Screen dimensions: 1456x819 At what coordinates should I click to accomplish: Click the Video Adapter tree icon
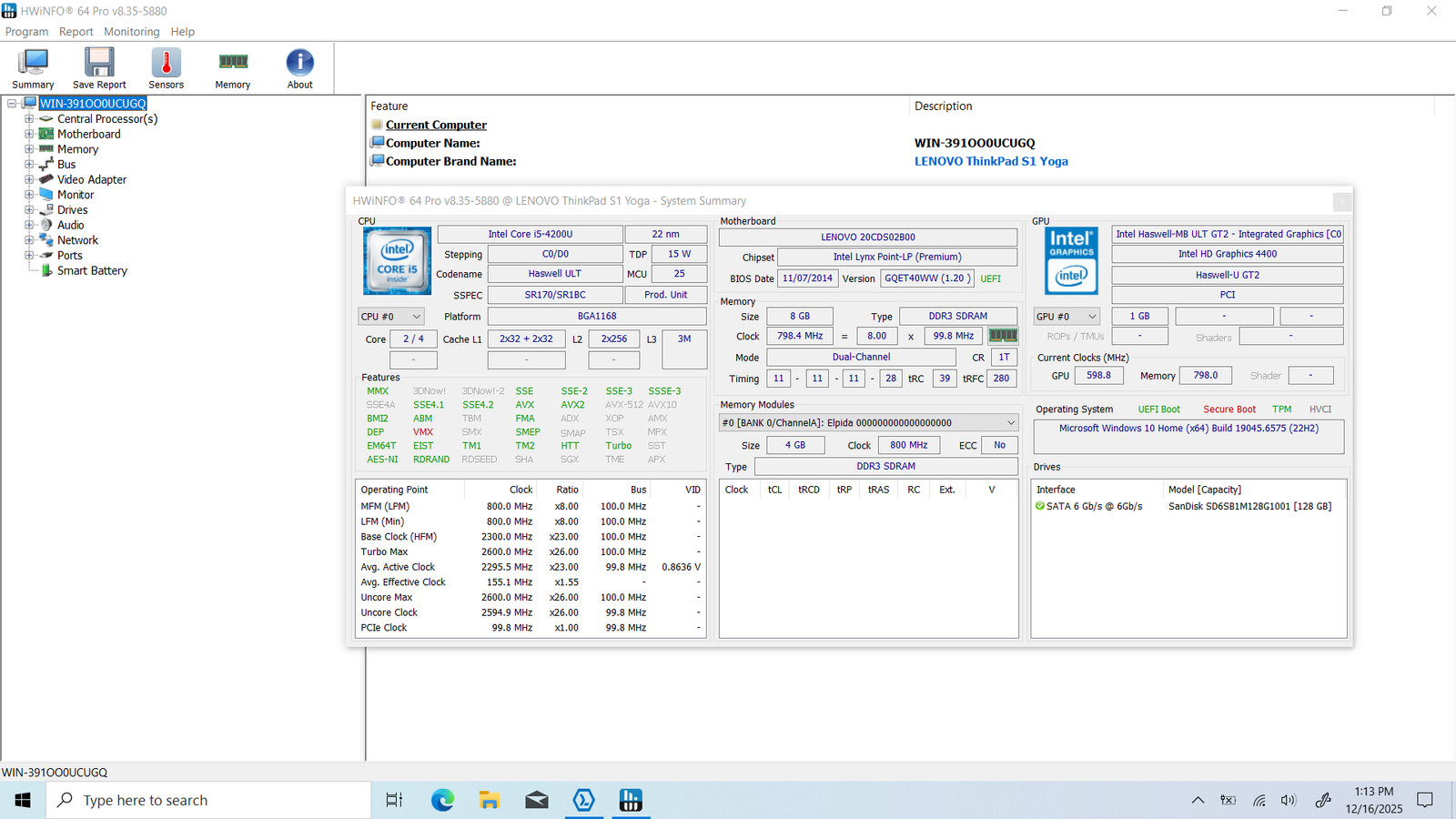tap(46, 179)
